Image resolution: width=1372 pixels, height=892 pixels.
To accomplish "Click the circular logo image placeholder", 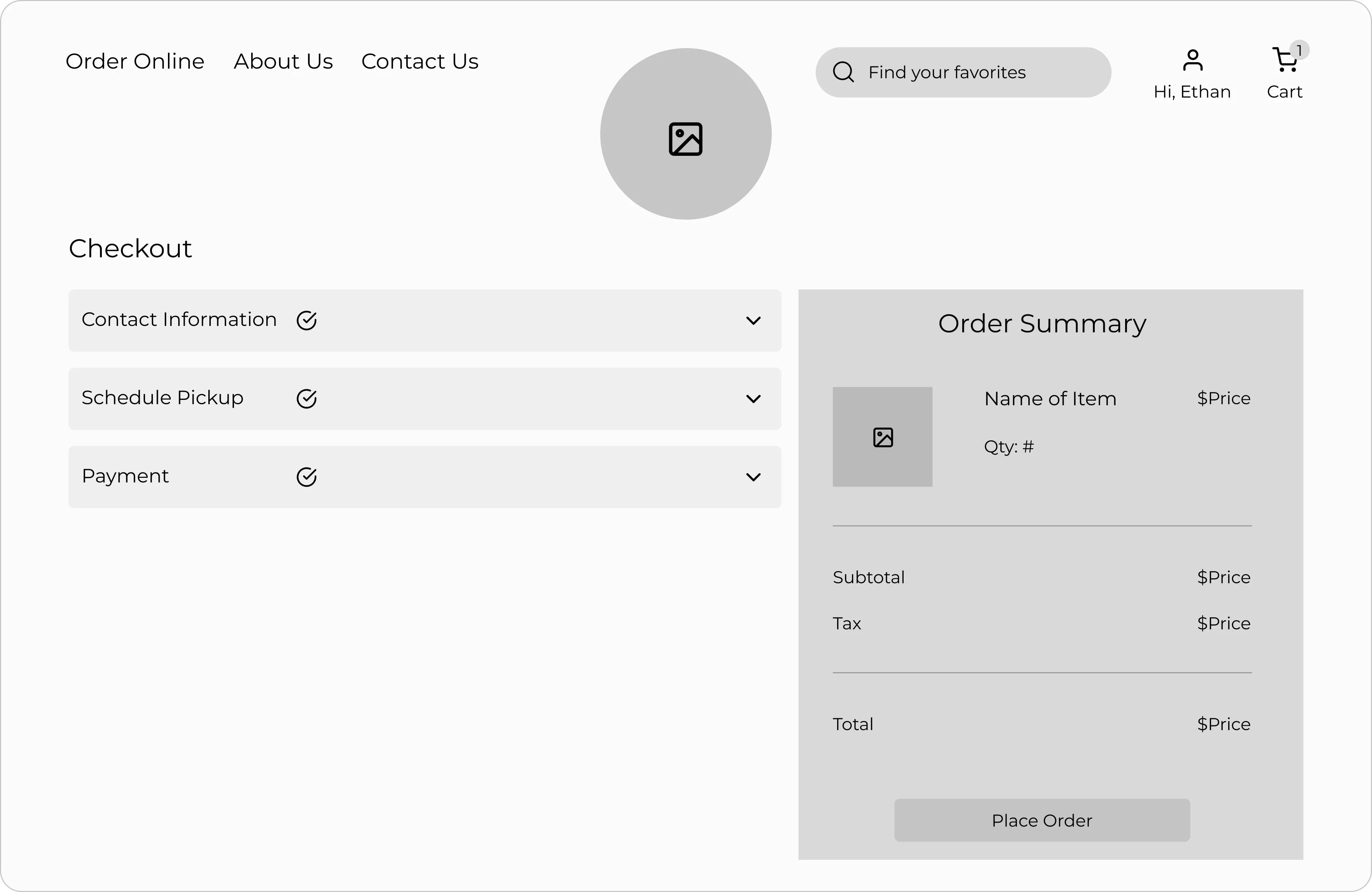I will pos(685,134).
